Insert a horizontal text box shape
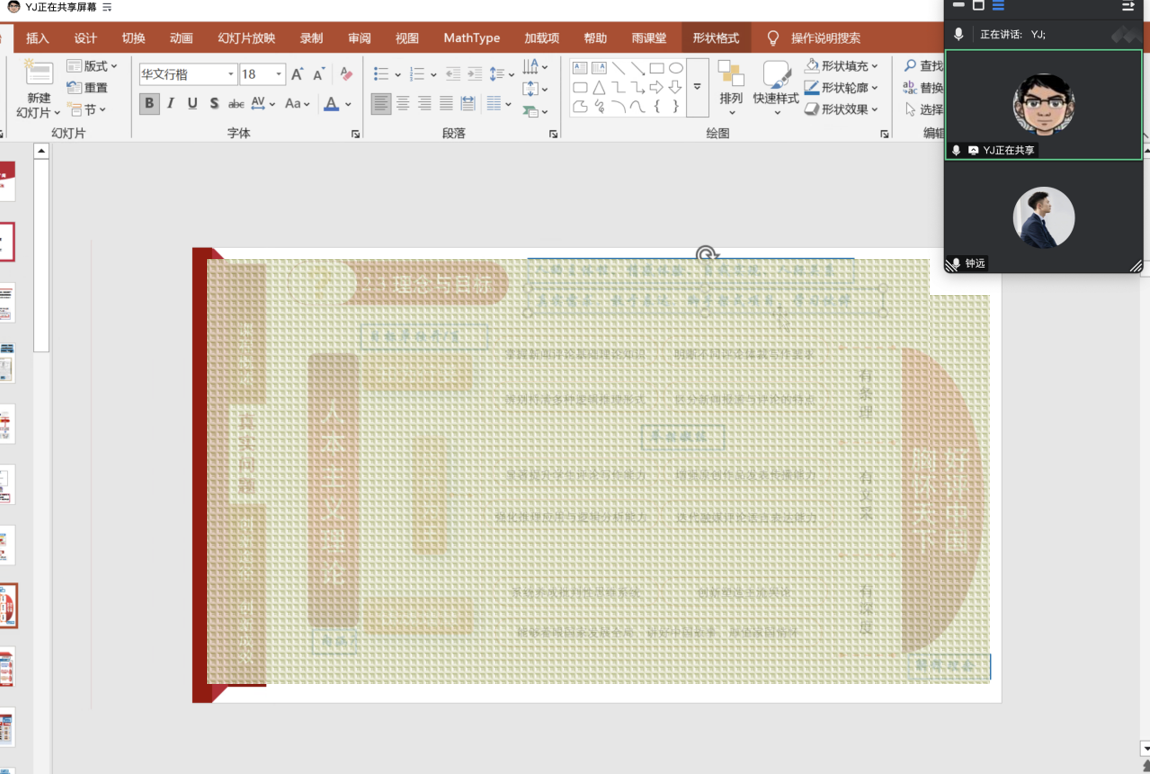The width and height of the screenshot is (1151, 774). 580,68
